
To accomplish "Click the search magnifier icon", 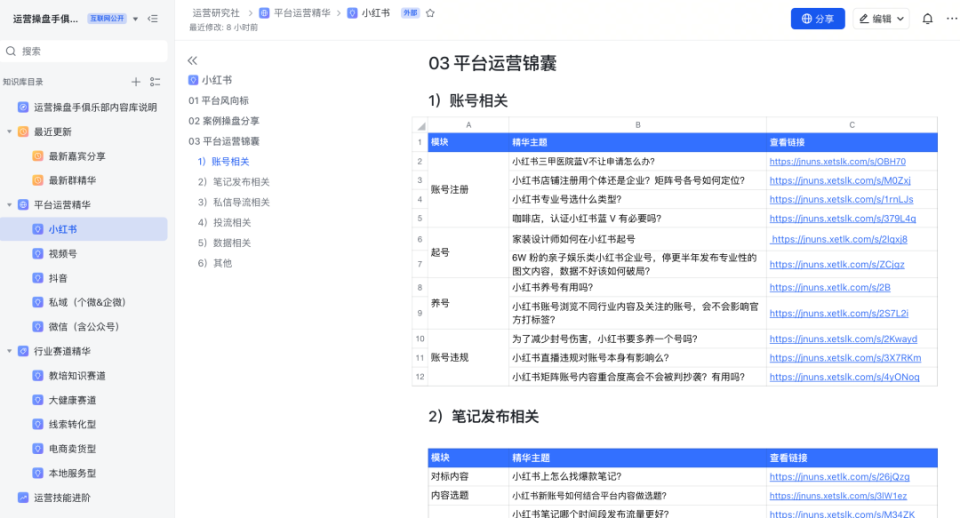I will point(11,51).
